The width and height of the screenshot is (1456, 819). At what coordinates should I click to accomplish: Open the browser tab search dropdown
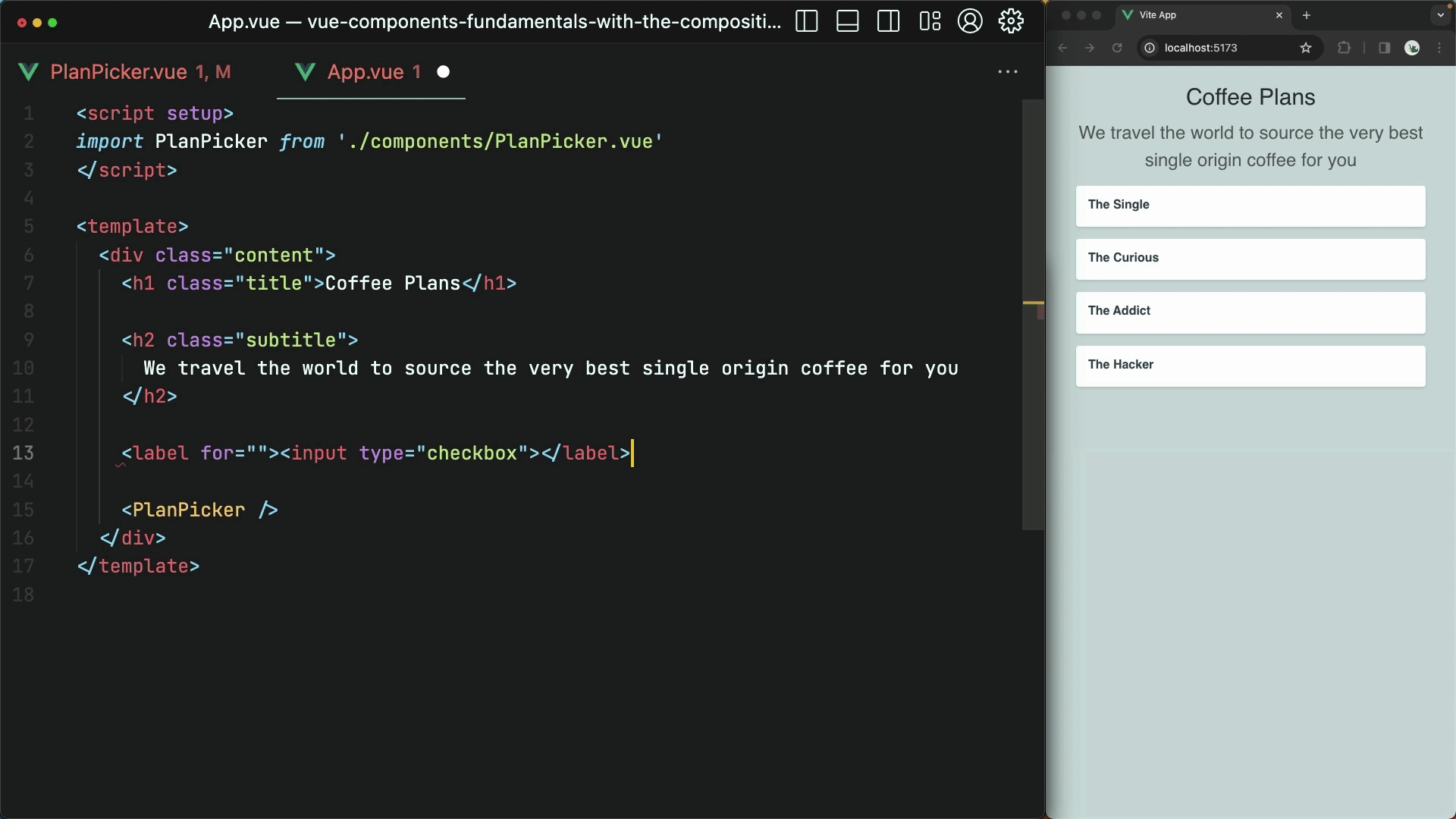pyautogui.click(x=1441, y=15)
